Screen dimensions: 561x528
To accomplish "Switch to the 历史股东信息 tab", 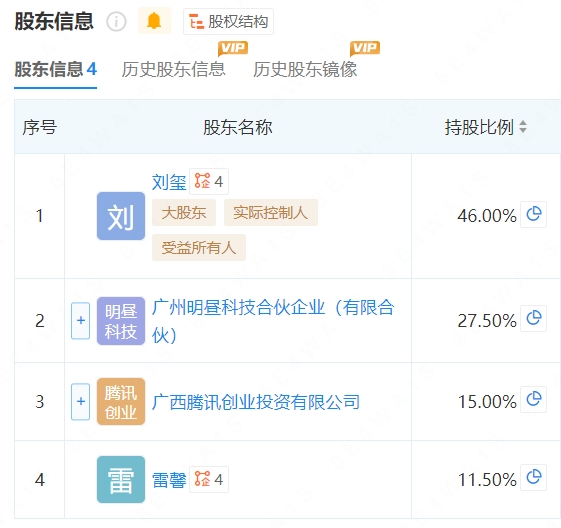I will pos(174,69).
